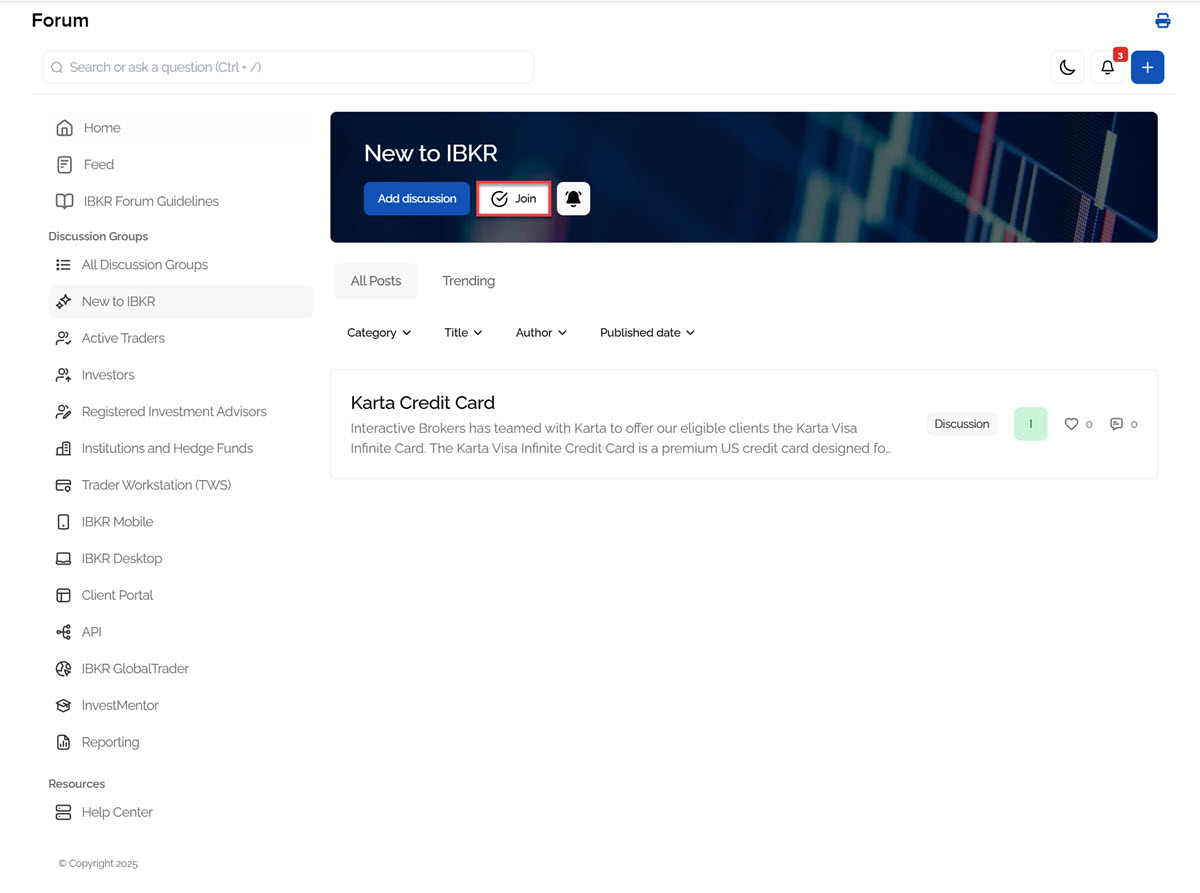Expand the Category filter dropdown
The width and height of the screenshot is (1200, 893).
click(379, 332)
